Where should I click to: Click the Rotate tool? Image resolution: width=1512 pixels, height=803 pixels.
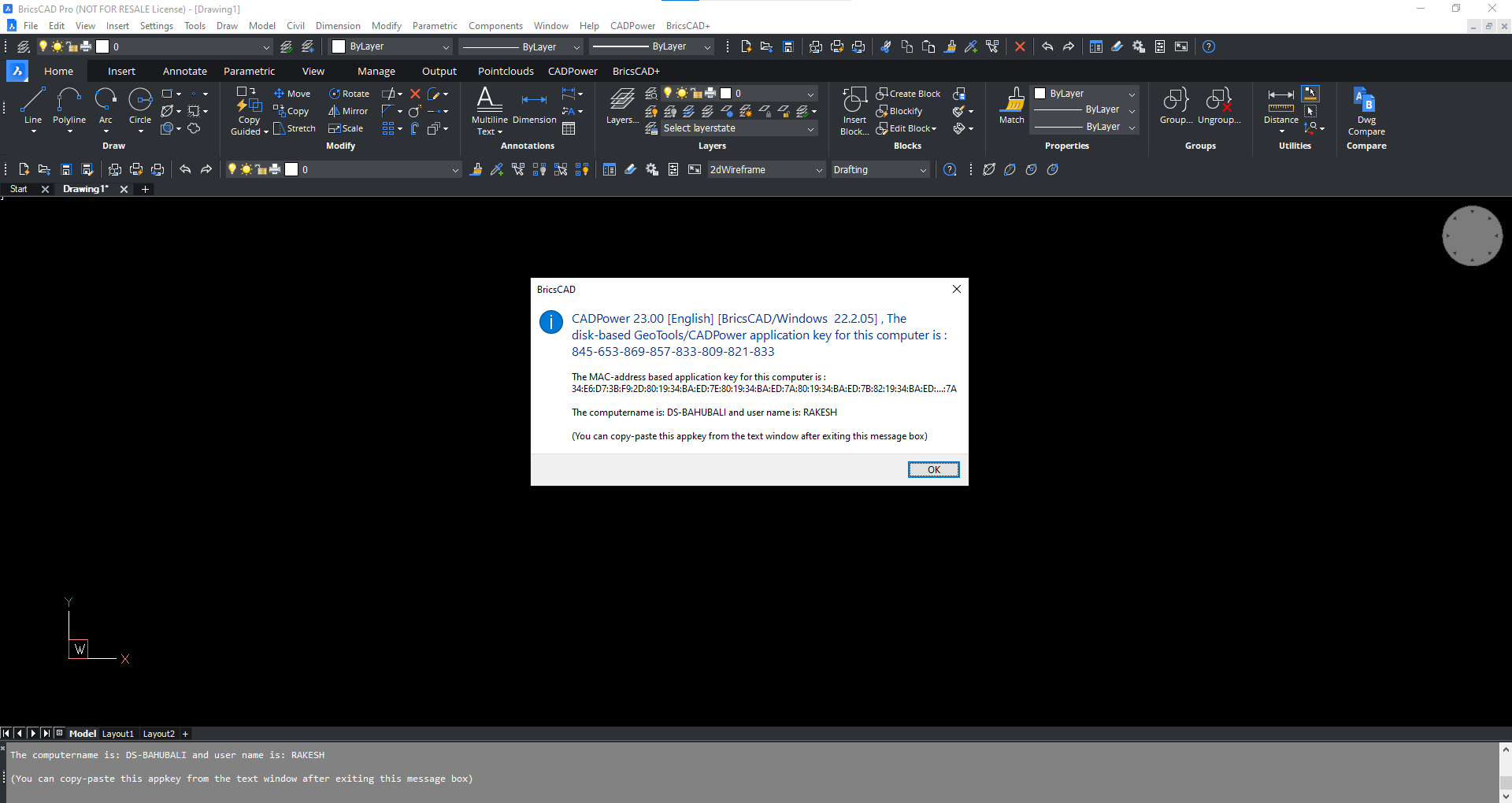(349, 94)
